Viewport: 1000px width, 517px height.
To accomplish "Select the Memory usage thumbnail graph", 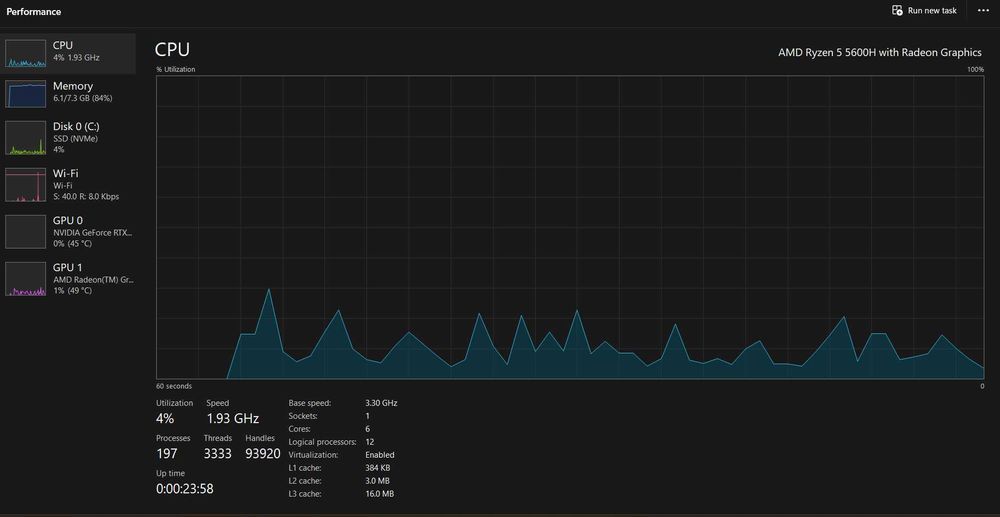I will coord(26,94).
